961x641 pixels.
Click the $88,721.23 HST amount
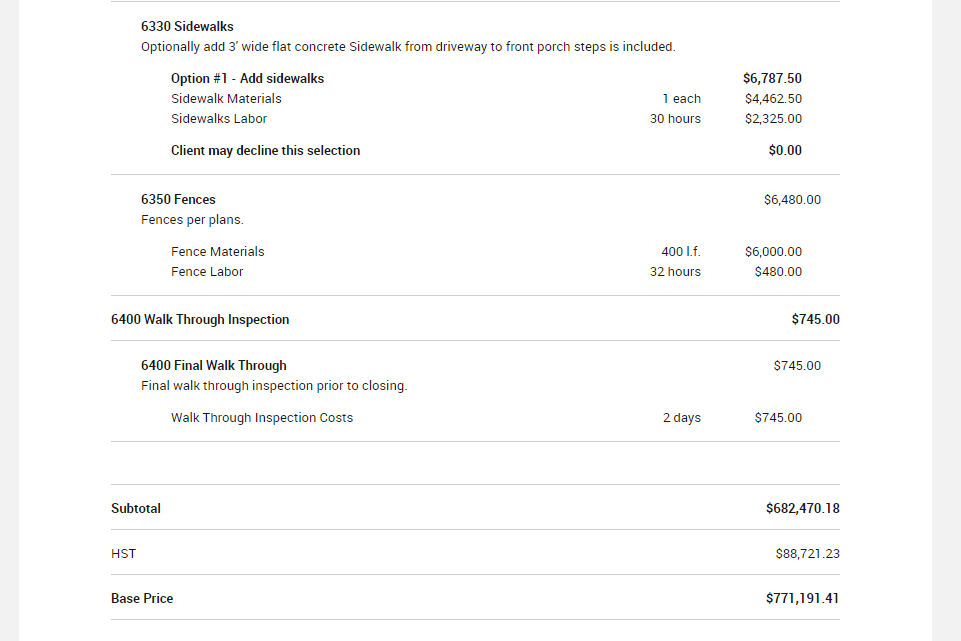807,554
